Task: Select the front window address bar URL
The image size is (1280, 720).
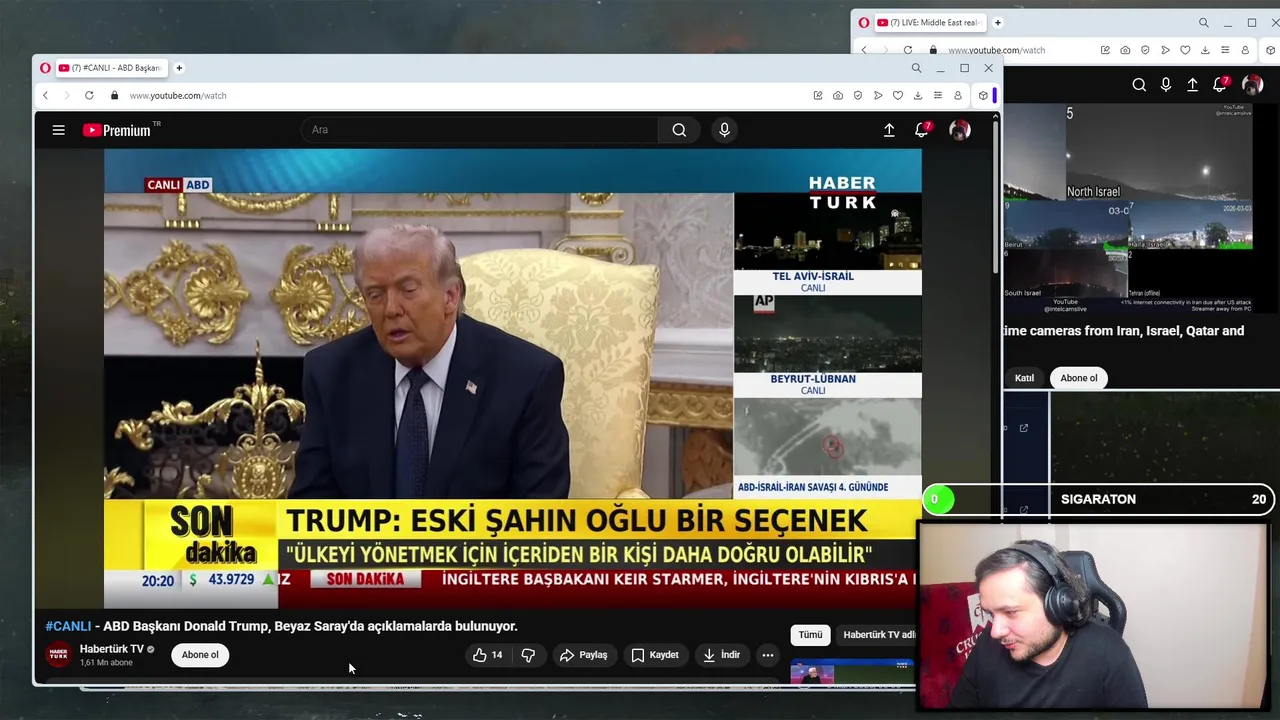Action: coord(178,96)
